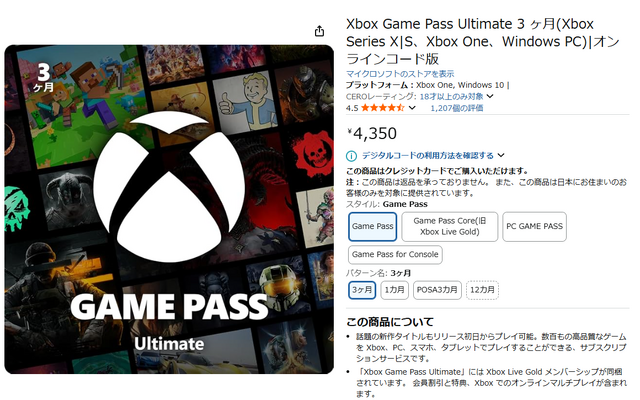Expand the CERO rating dropdown chevron

[x=490, y=96]
